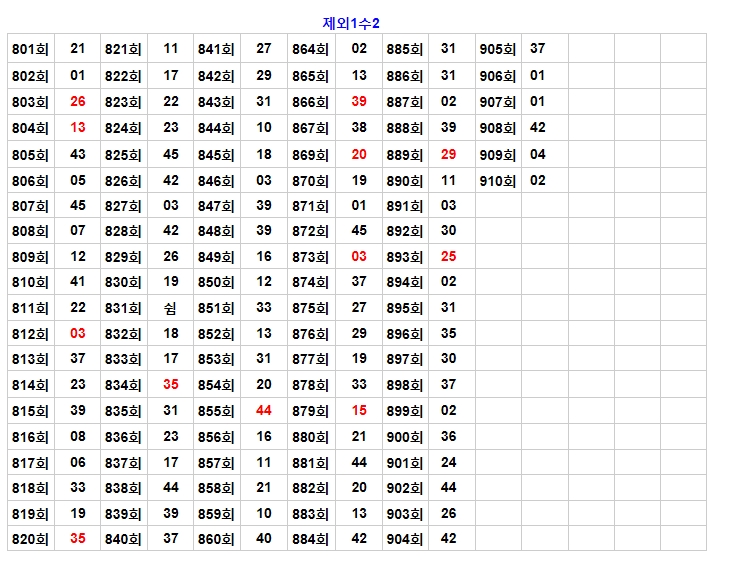Select the red 39 beside 866회
The width and height of the screenshot is (729, 574).
pyautogui.click(x=359, y=101)
